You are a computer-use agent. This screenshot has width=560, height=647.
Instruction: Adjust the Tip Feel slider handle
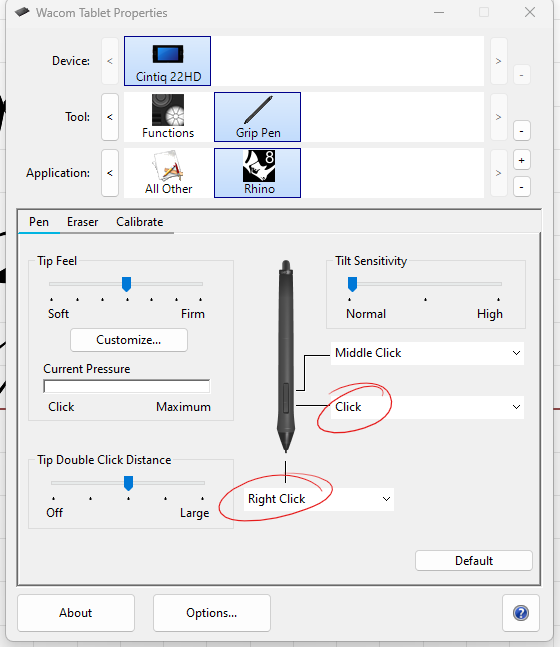point(126,284)
